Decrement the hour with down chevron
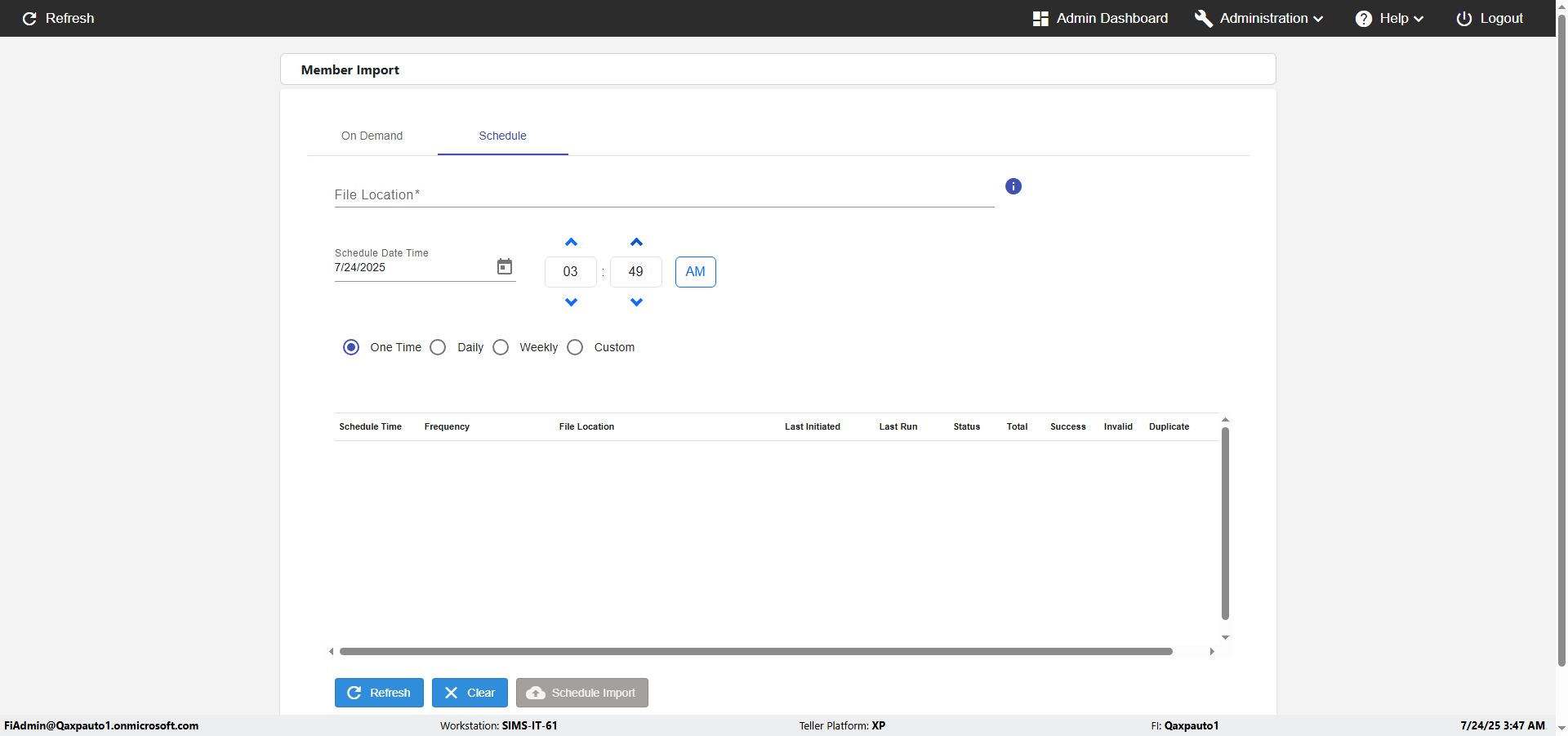This screenshot has height=736, width=1568. tap(571, 302)
